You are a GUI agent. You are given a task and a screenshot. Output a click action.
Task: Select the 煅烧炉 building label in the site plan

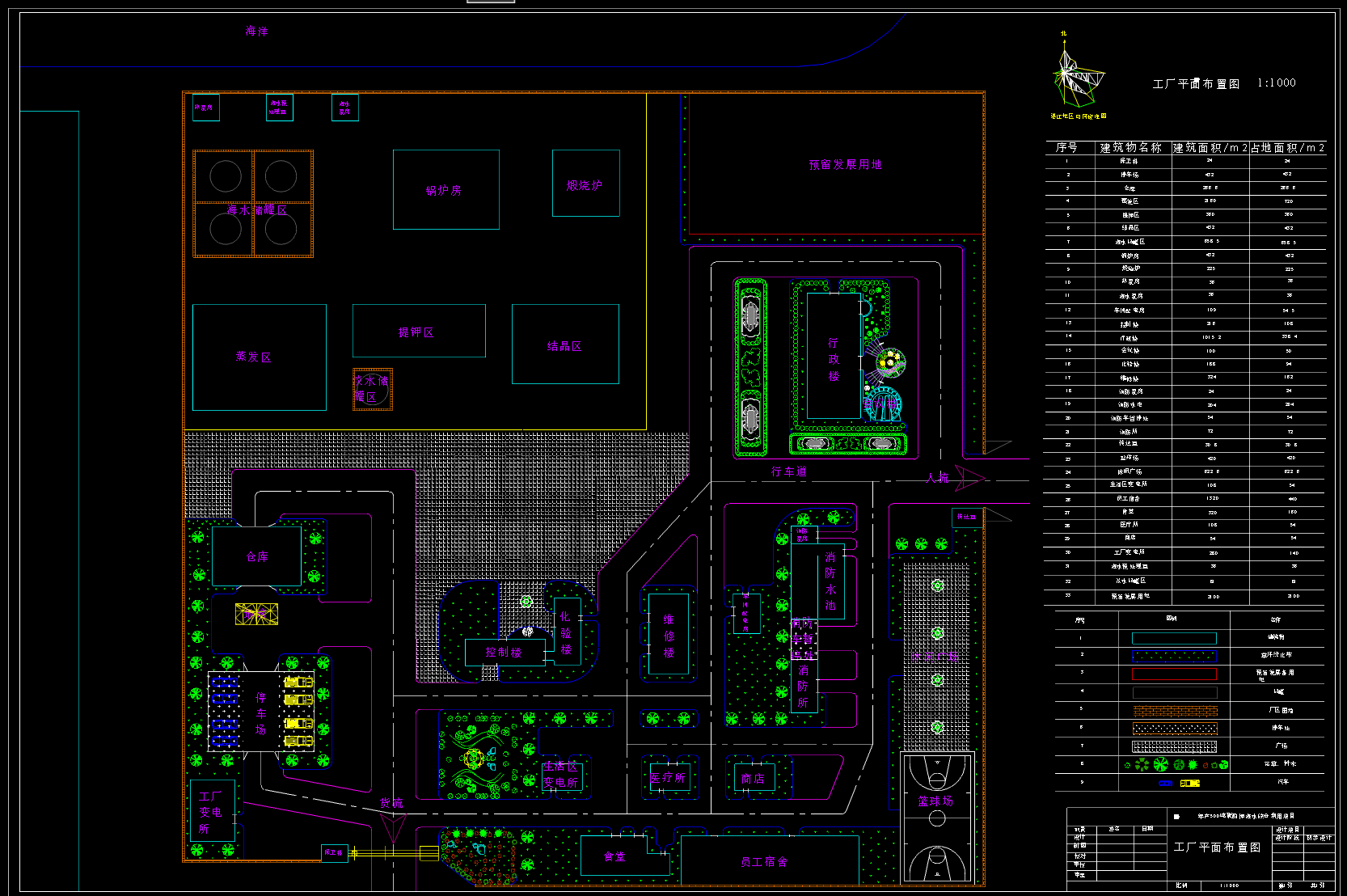pos(584,186)
